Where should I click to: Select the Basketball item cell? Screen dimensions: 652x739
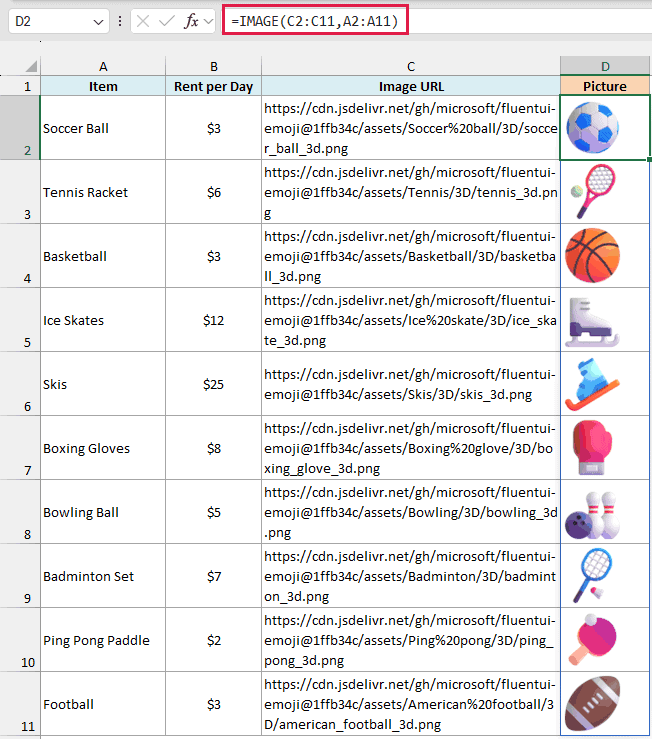coord(103,256)
